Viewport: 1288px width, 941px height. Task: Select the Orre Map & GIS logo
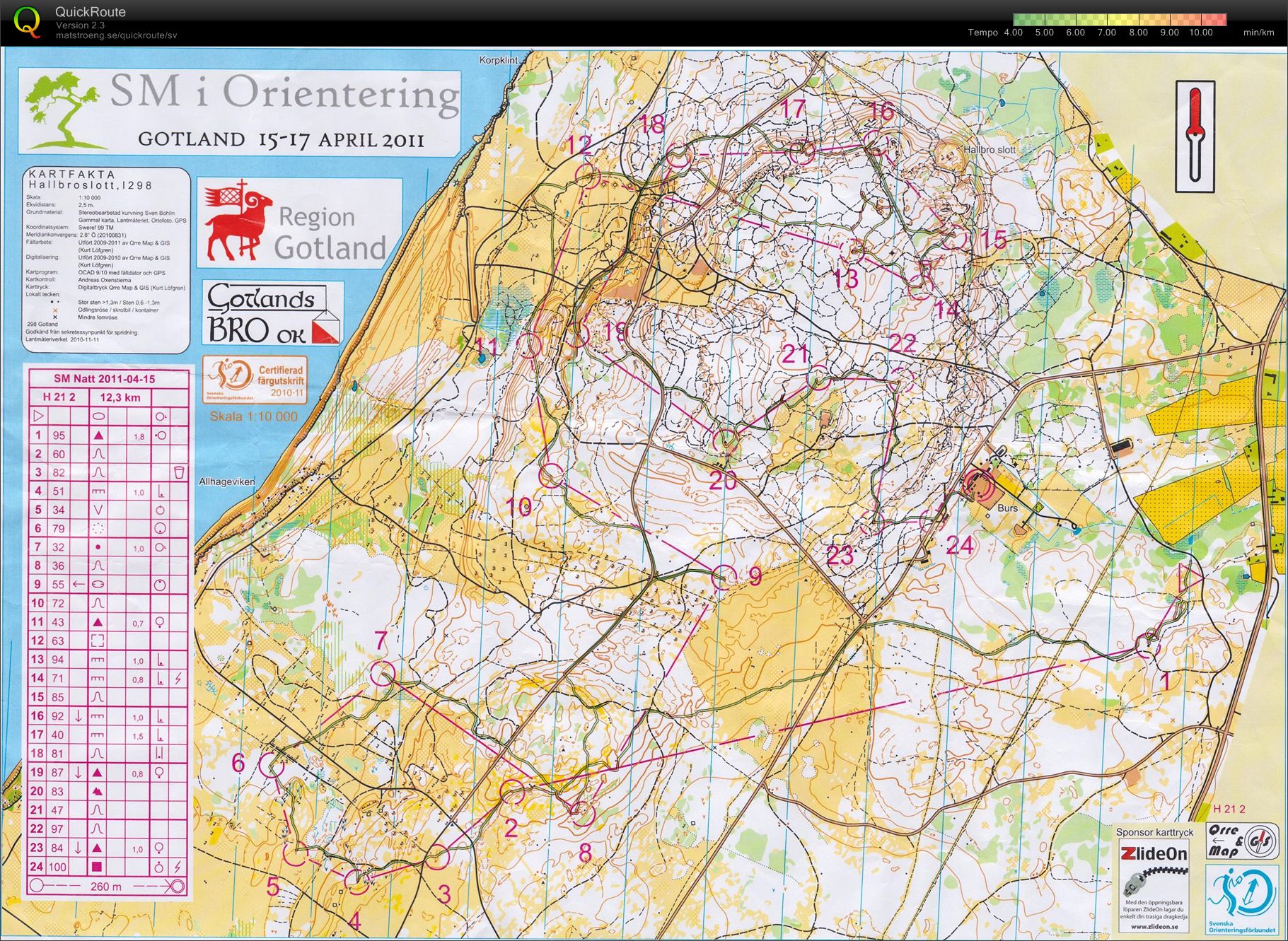[x=1243, y=841]
